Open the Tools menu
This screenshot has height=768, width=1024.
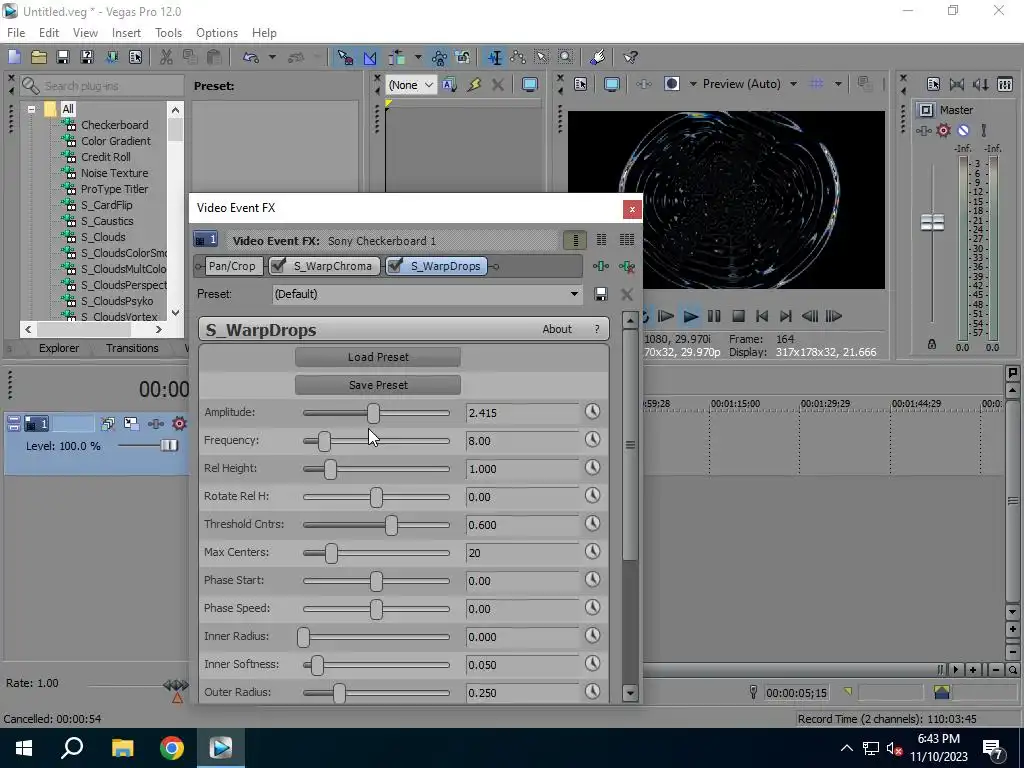click(x=168, y=33)
